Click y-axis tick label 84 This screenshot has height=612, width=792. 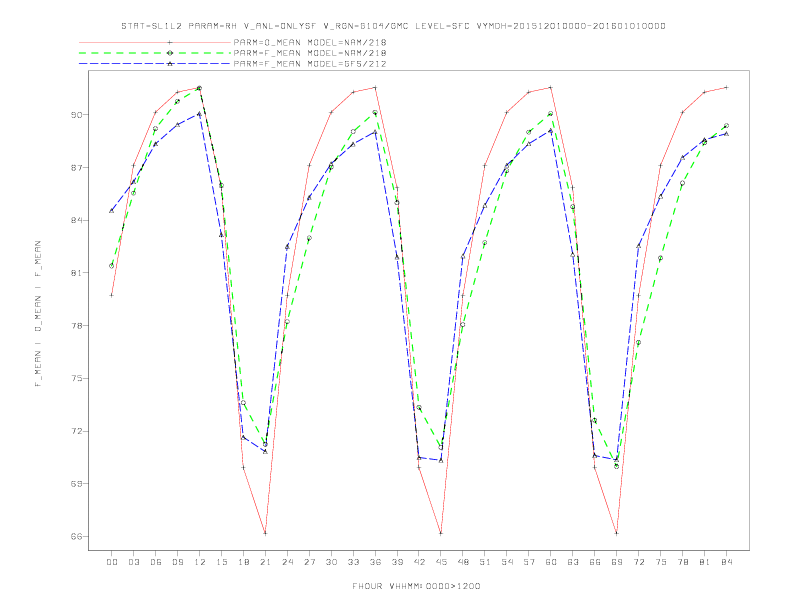[x=76, y=220]
